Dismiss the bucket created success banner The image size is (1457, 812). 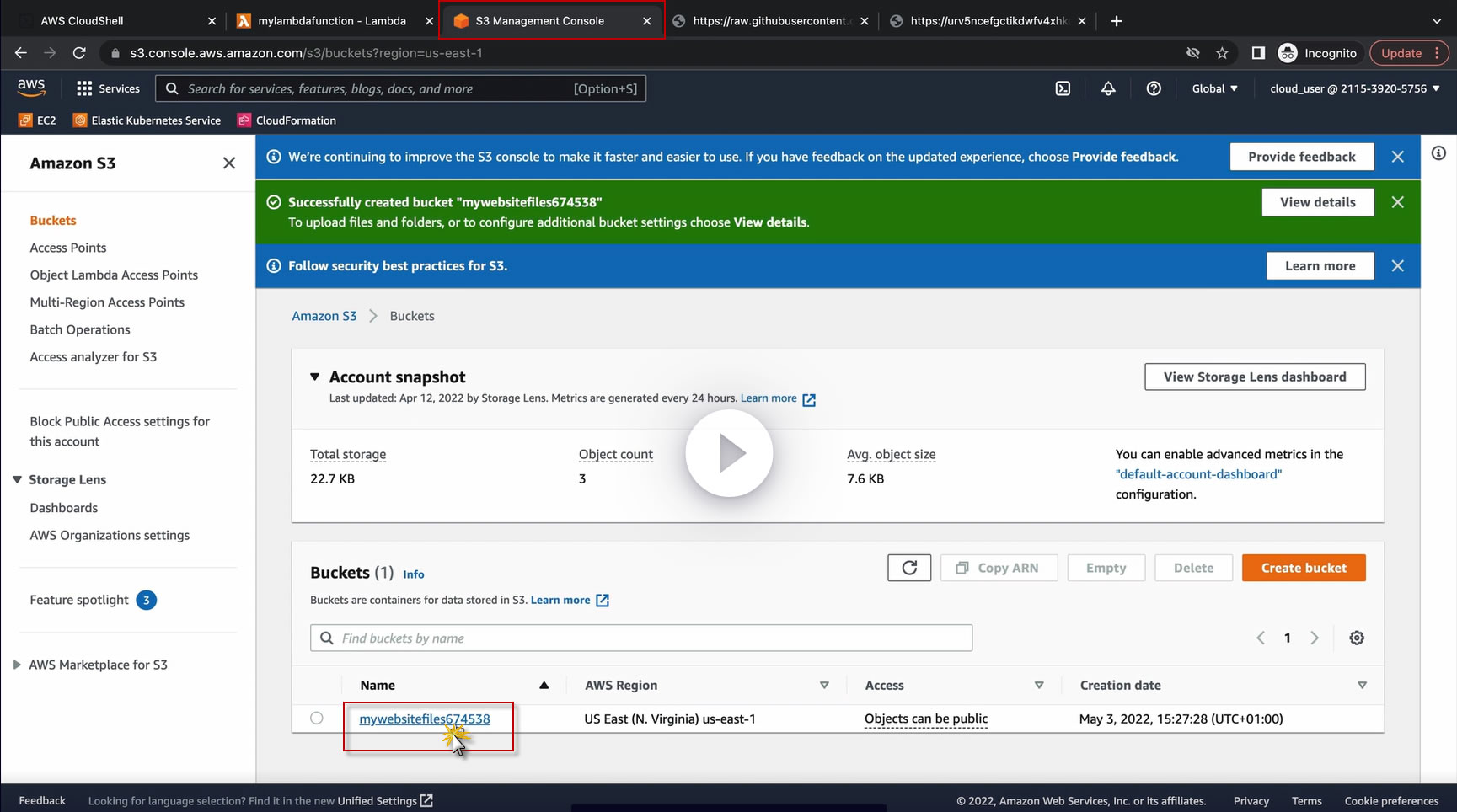(x=1397, y=202)
